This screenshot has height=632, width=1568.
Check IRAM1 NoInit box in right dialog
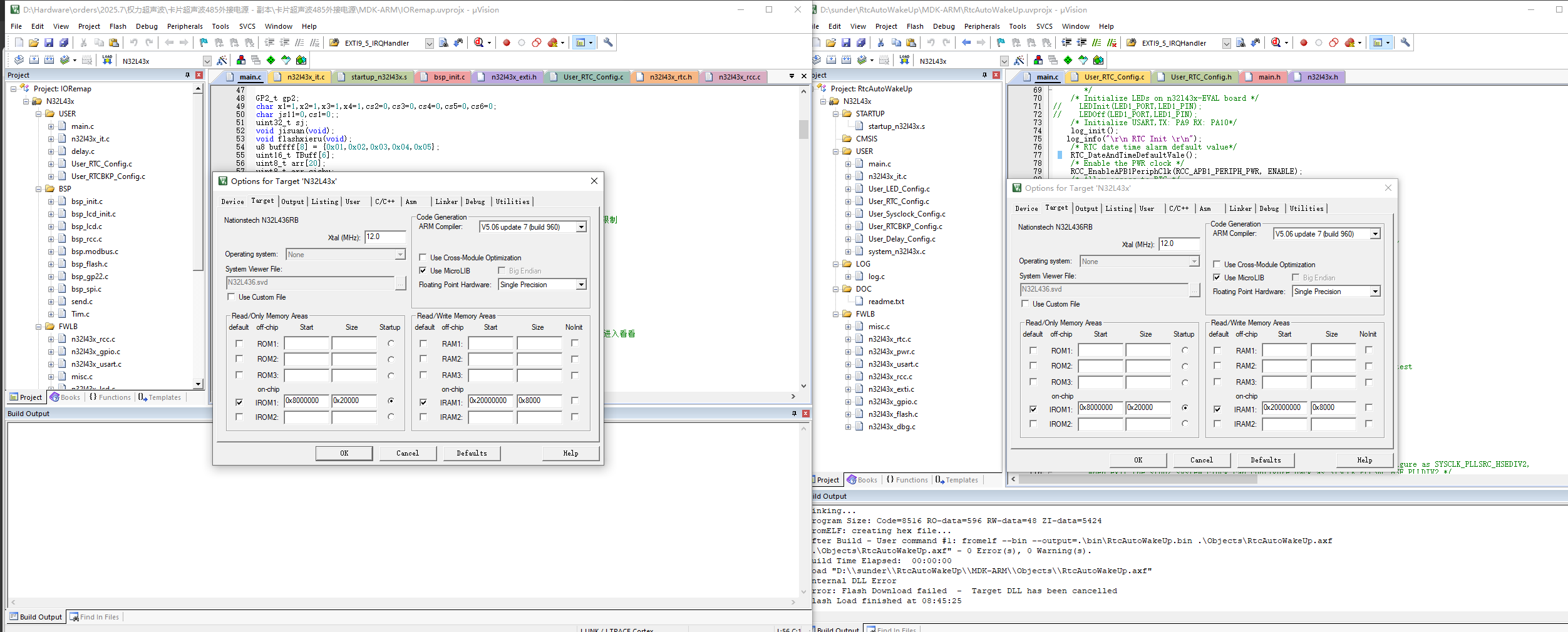coord(1369,407)
